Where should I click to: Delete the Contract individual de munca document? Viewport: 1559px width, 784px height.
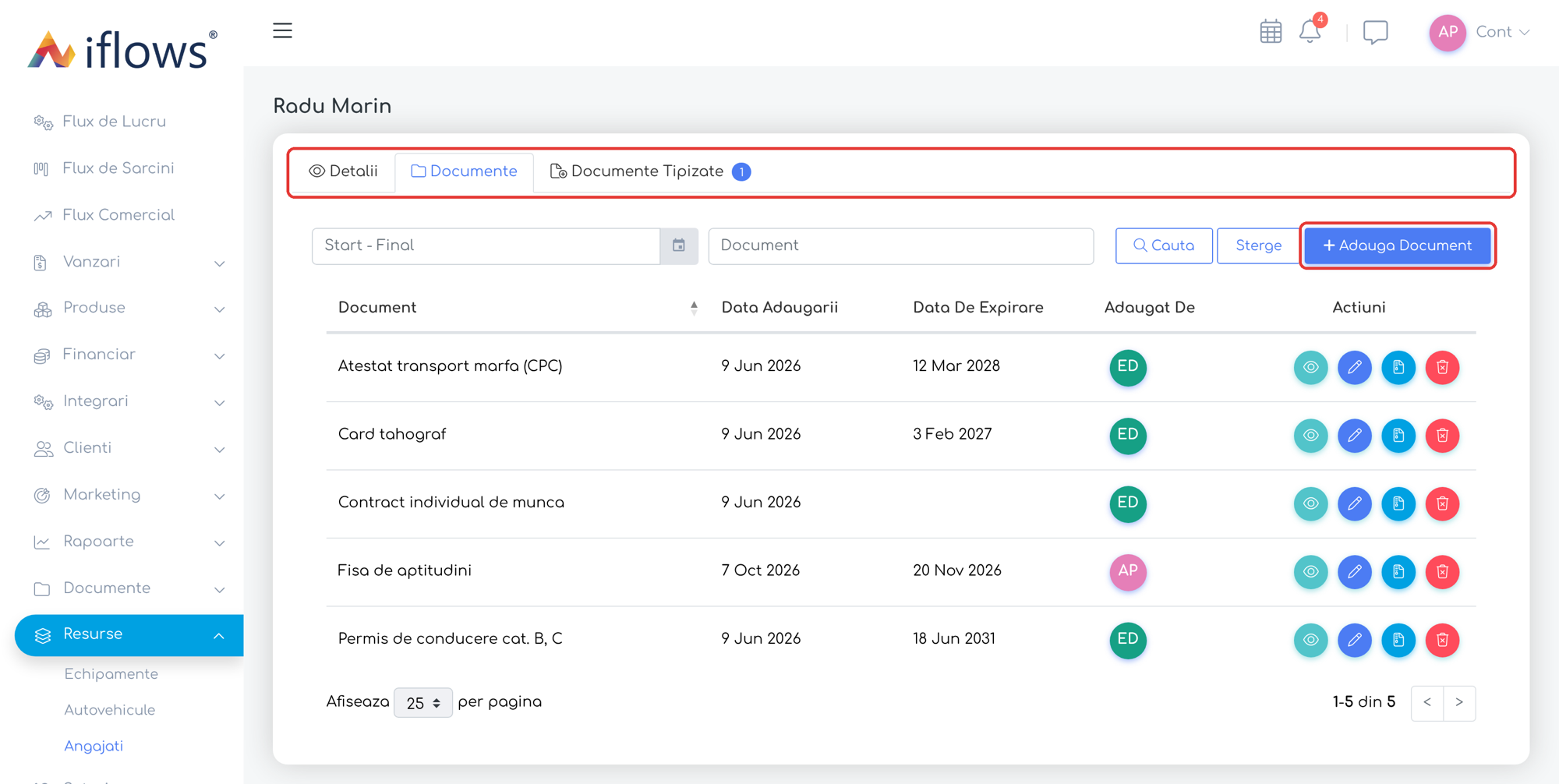(1442, 503)
